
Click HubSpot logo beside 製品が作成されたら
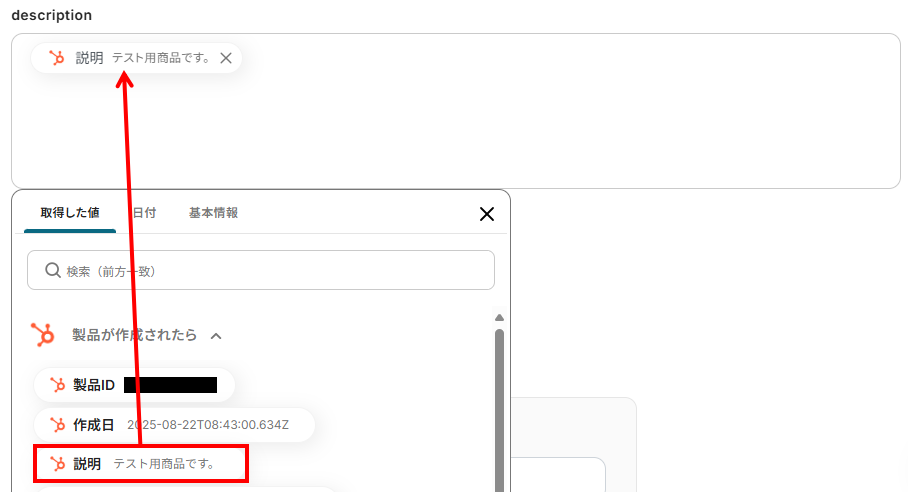tap(43, 335)
